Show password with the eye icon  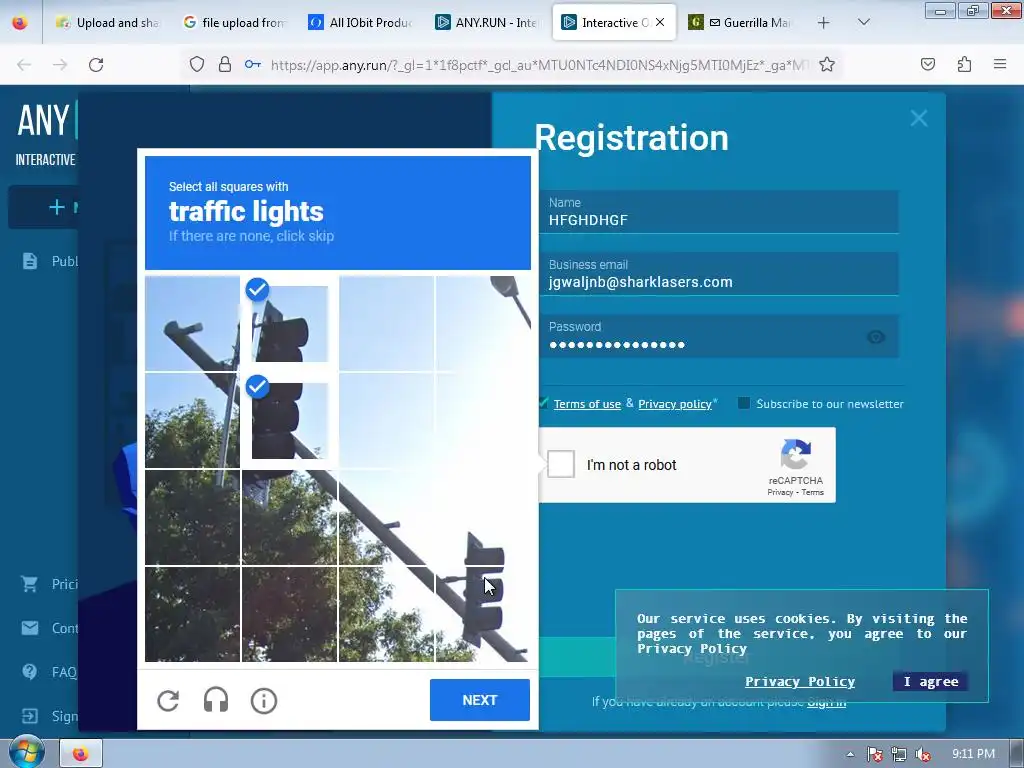click(876, 337)
